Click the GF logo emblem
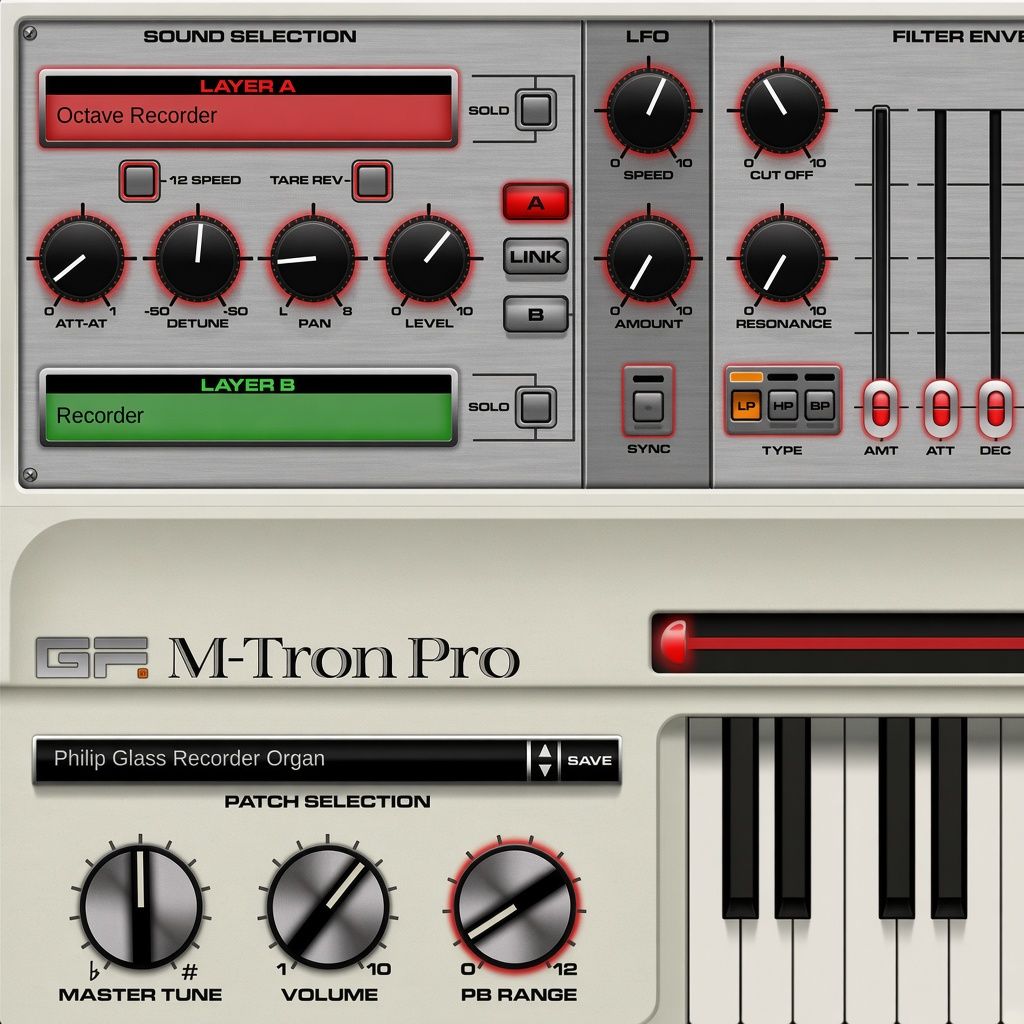 click(92, 658)
